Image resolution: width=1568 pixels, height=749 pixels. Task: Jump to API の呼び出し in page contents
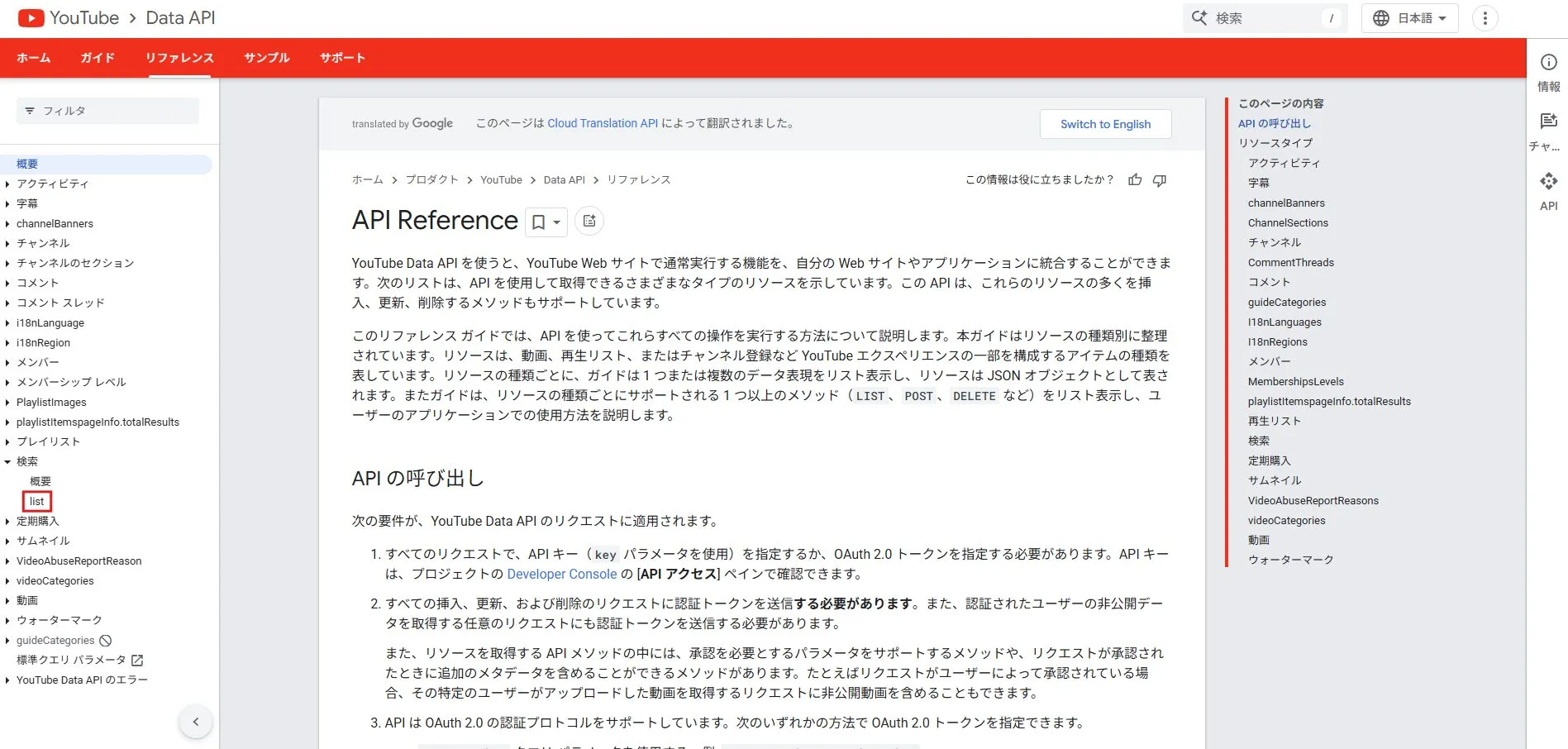[x=1275, y=124]
